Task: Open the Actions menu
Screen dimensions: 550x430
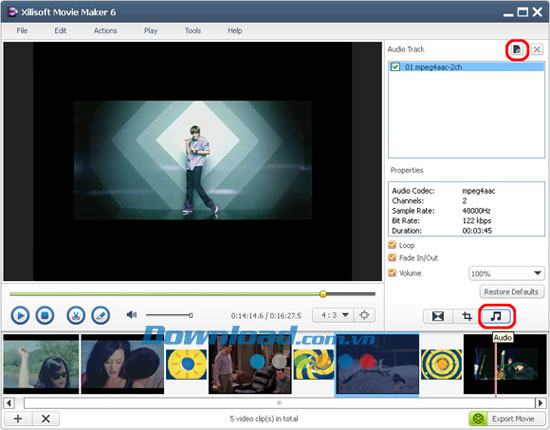Action: point(105,31)
